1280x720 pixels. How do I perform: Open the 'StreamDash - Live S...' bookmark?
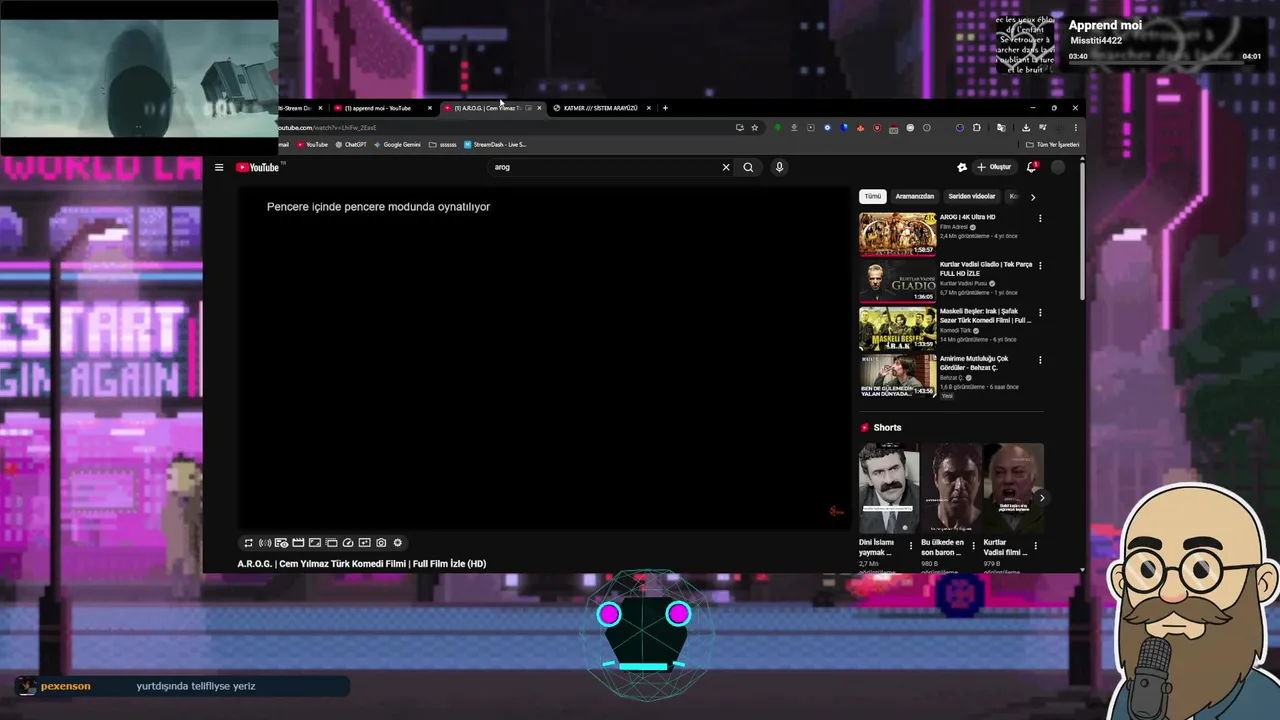(495, 144)
